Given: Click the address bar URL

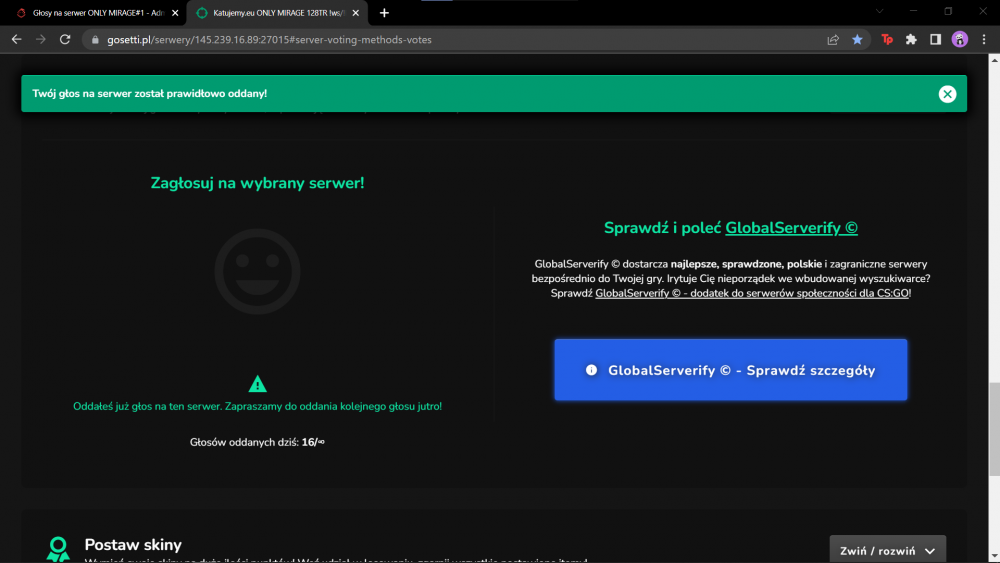Looking at the screenshot, I should tap(269, 40).
